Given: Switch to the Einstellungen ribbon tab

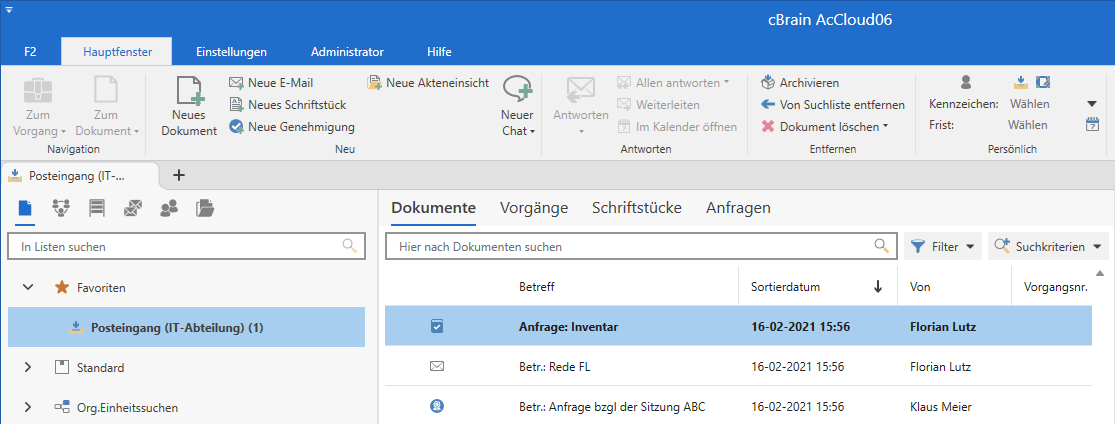Looking at the screenshot, I should point(231,51).
